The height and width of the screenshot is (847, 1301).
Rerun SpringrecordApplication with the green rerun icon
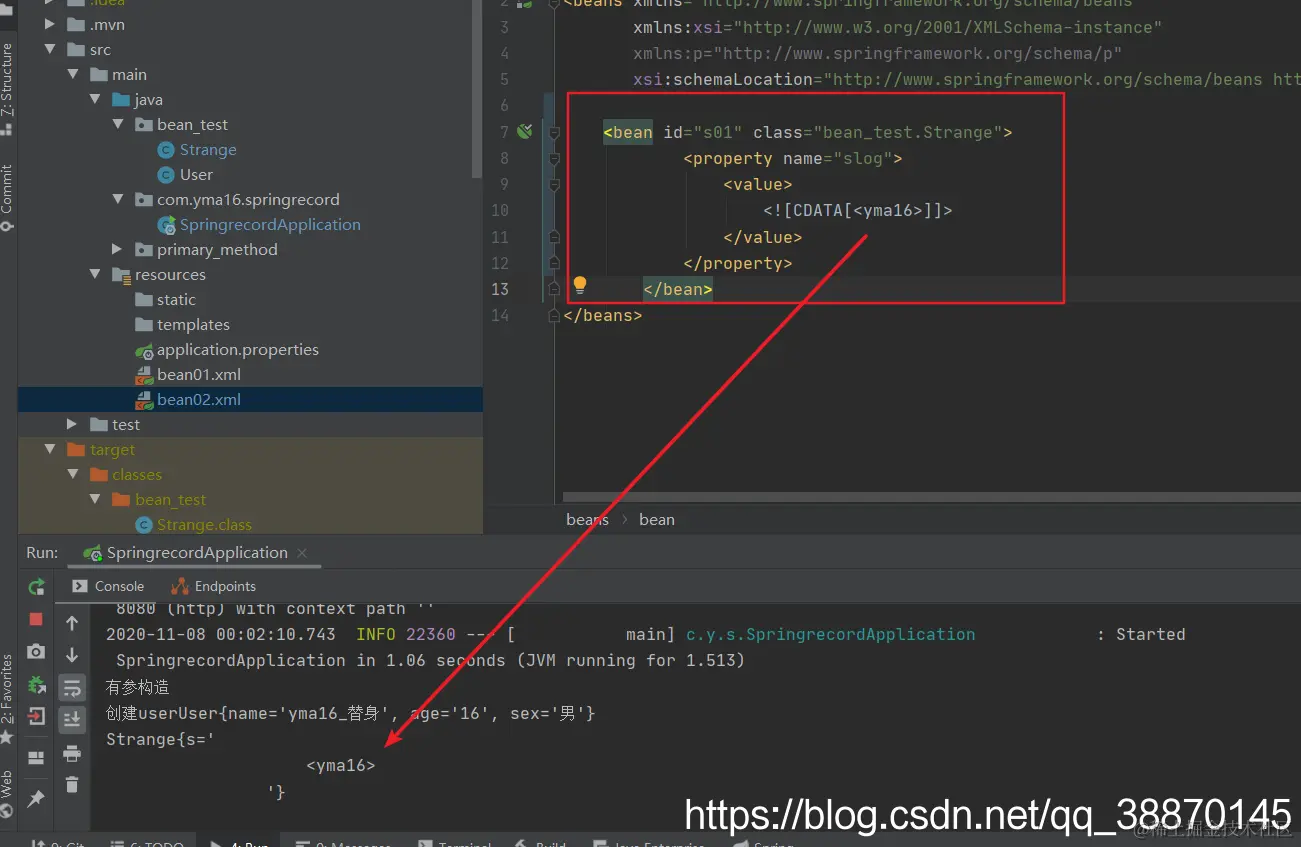coord(36,587)
